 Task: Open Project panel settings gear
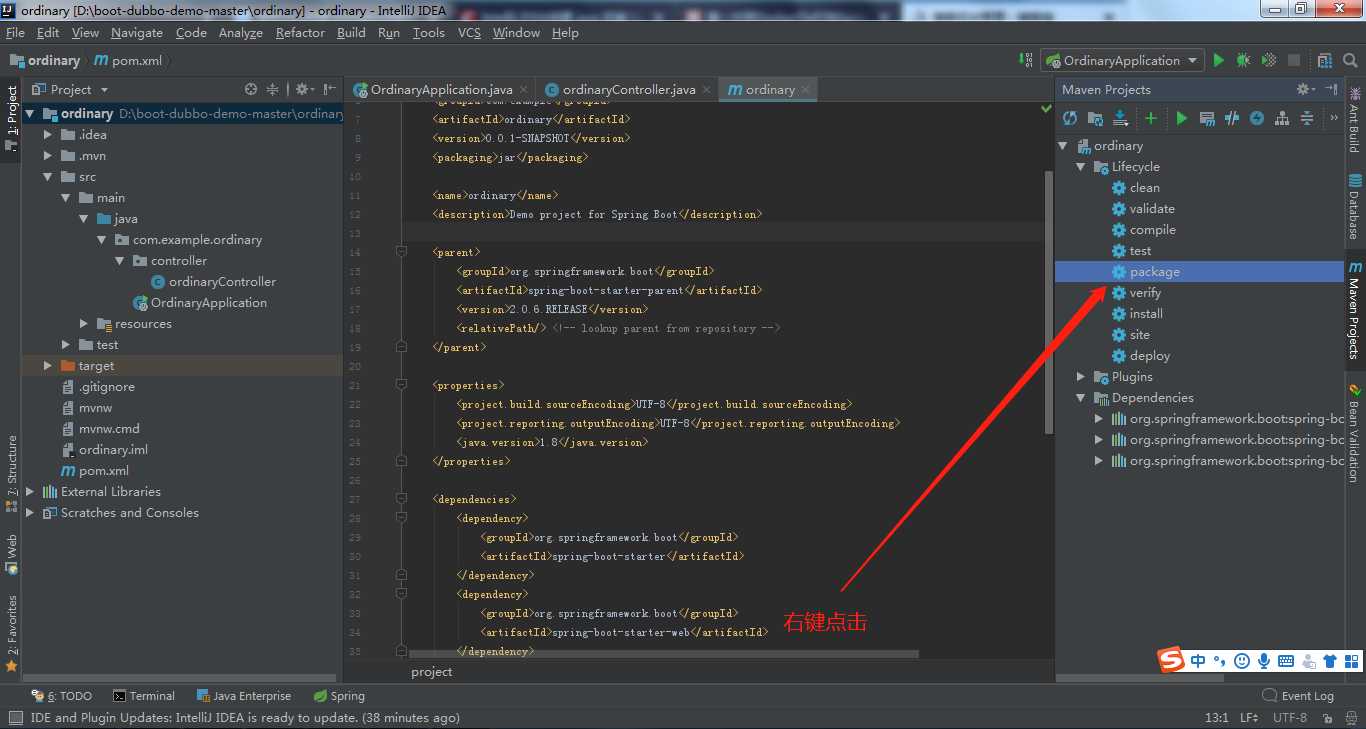point(303,89)
